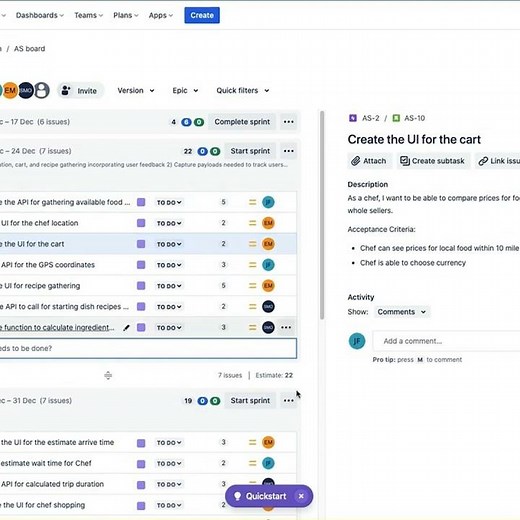
Task: Click JF assignee avatar on food API issue
Action: 268,202
